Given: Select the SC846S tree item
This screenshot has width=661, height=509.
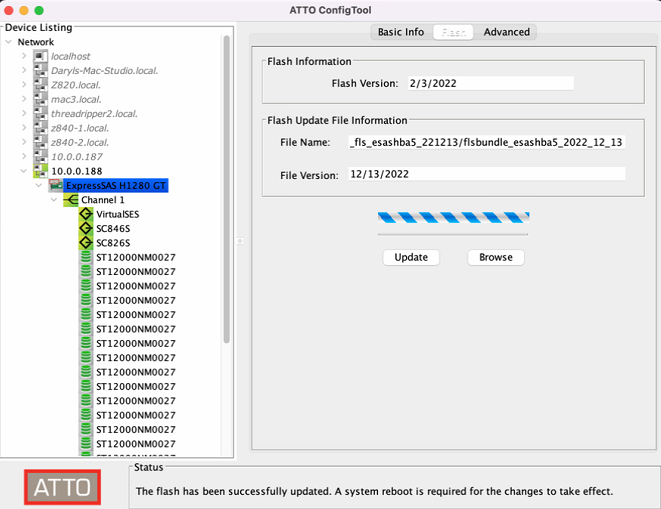Looking at the screenshot, I should point(113,229).
